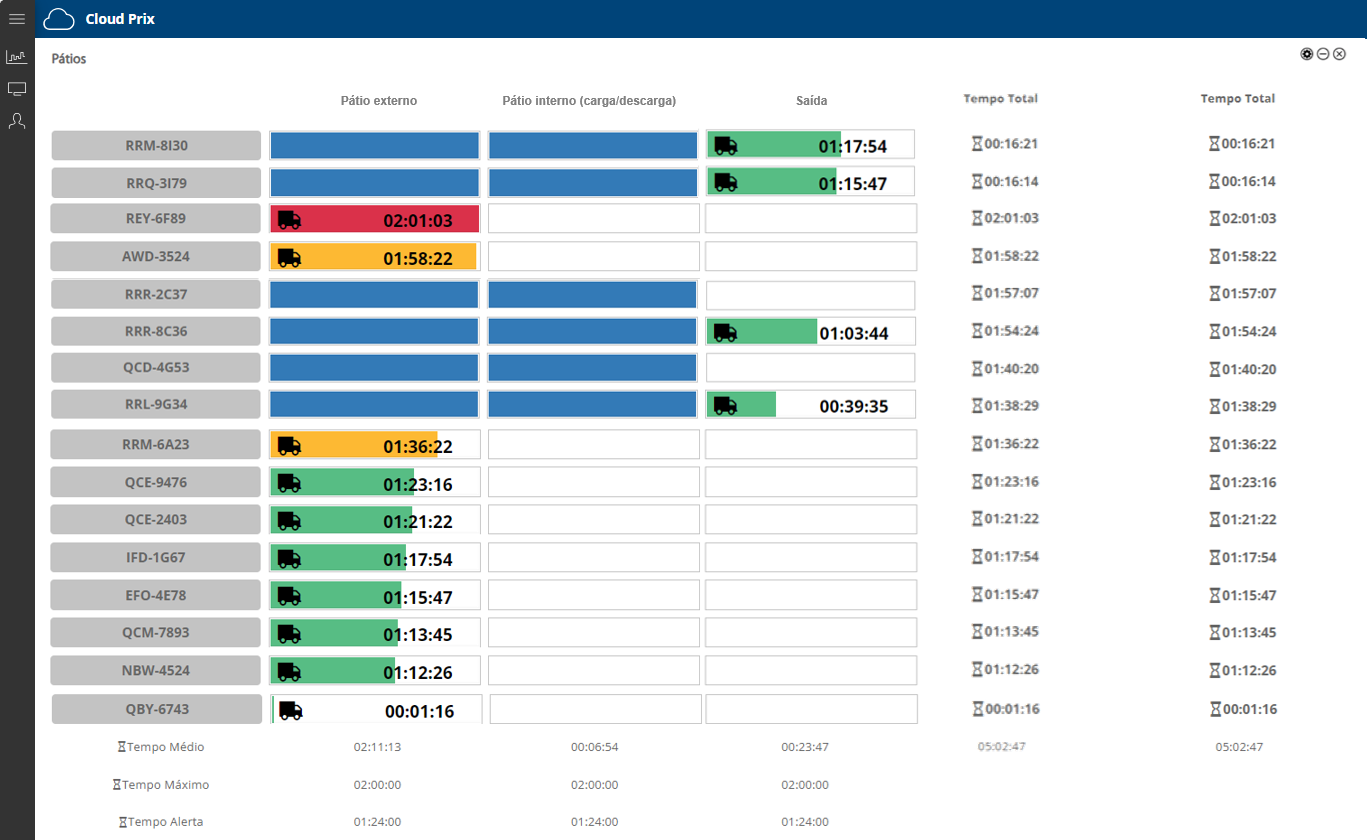The image size is (1367, 840).
Task: Click the red 02:01:03 progress bar
Action: pos(375,220)
